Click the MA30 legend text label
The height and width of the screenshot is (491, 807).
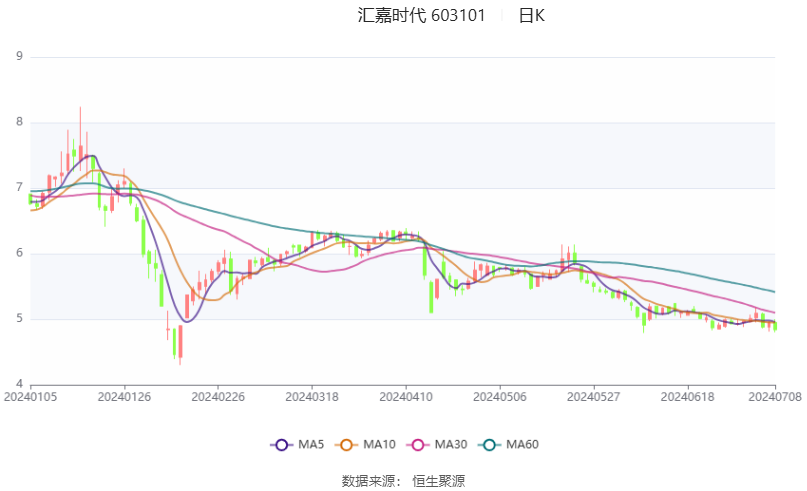tap(450, 444)
